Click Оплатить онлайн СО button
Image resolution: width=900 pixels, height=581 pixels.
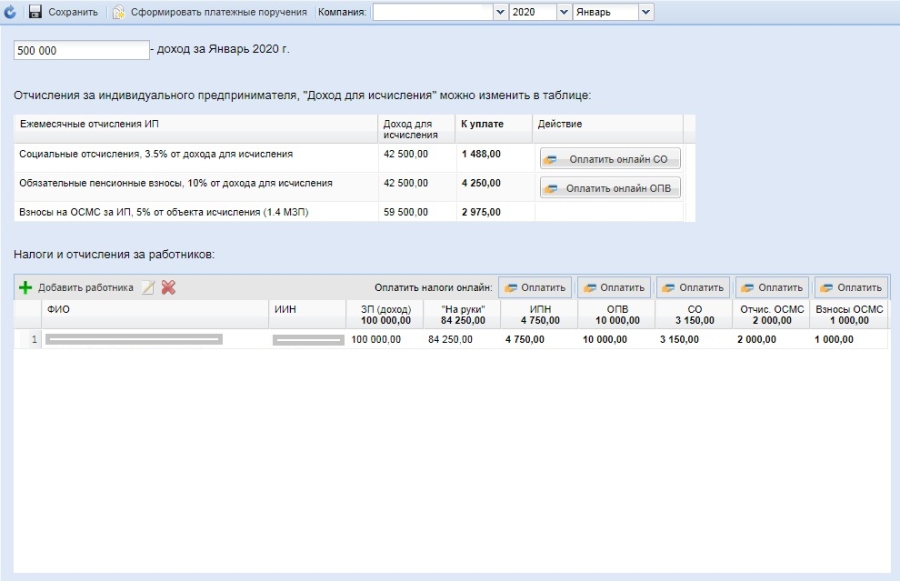pyautogui.click(x=610, y=159)
